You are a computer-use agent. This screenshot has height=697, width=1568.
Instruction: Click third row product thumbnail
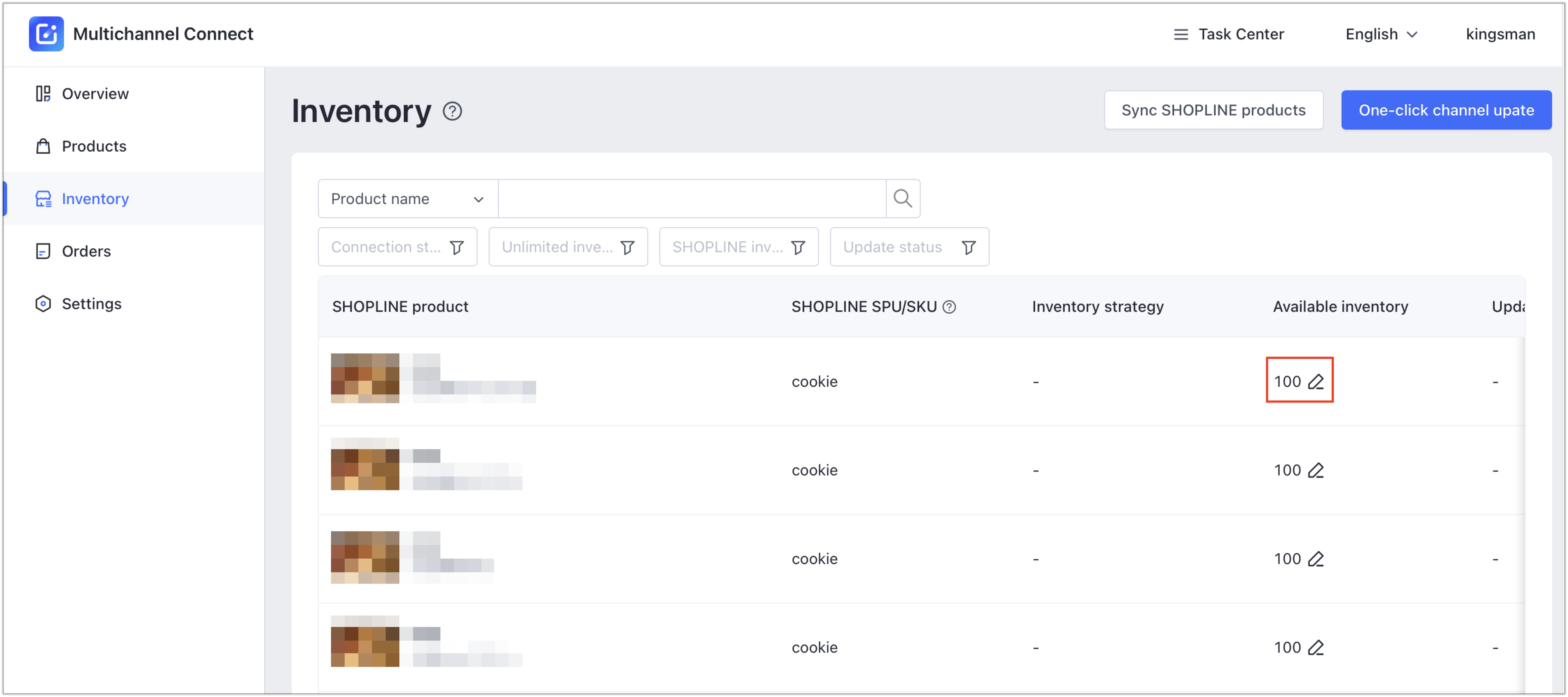coord(365,557)
